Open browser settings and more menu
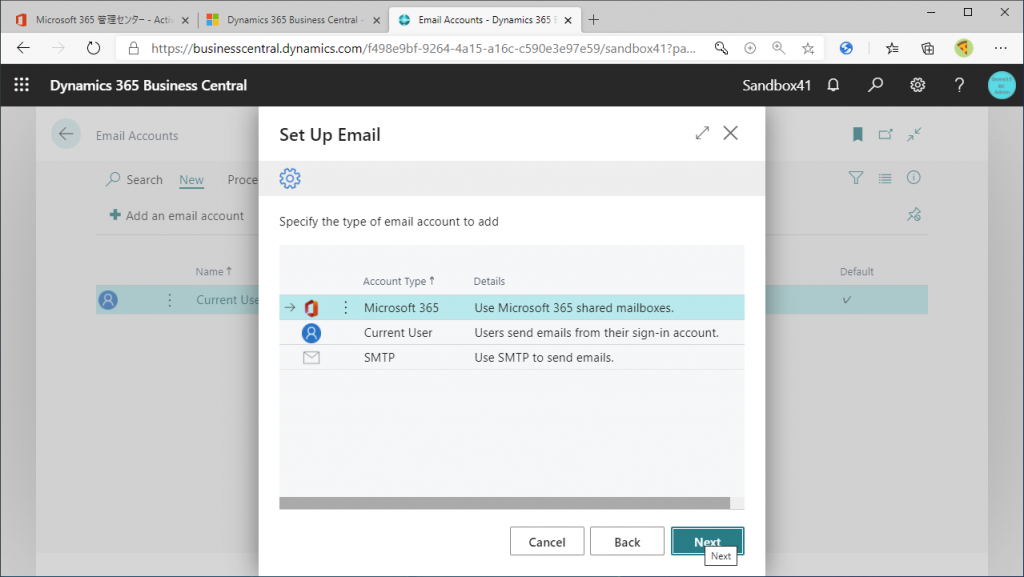Viewport: 1024px width, 577px height. click(1000, 48)
